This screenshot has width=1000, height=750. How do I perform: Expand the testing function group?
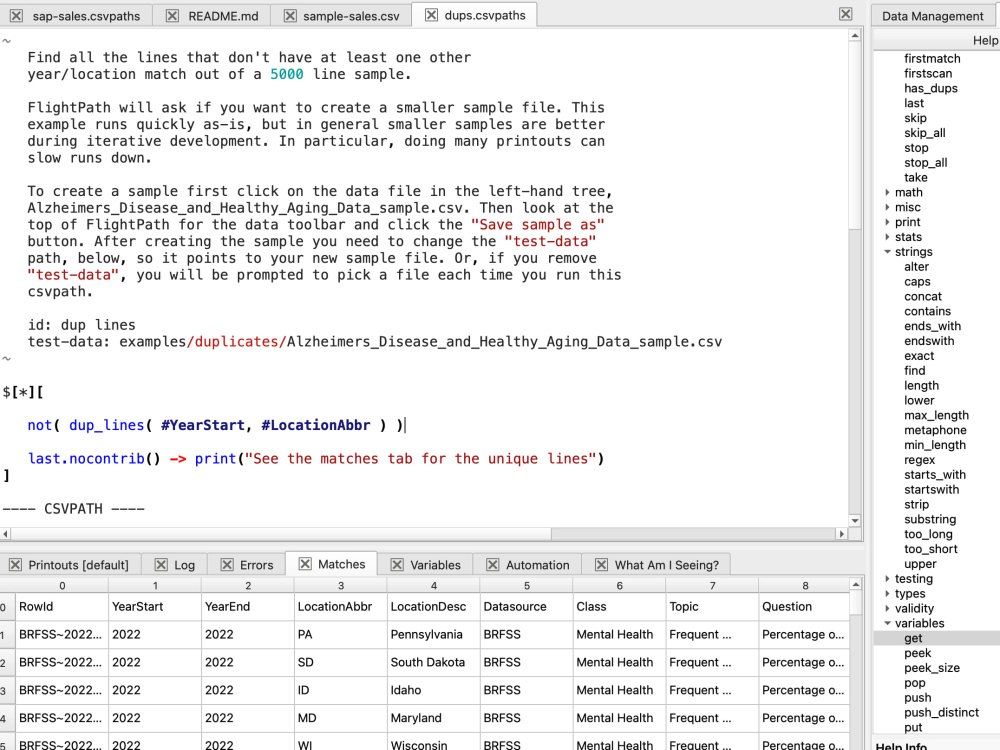click(x=888, y=578)
